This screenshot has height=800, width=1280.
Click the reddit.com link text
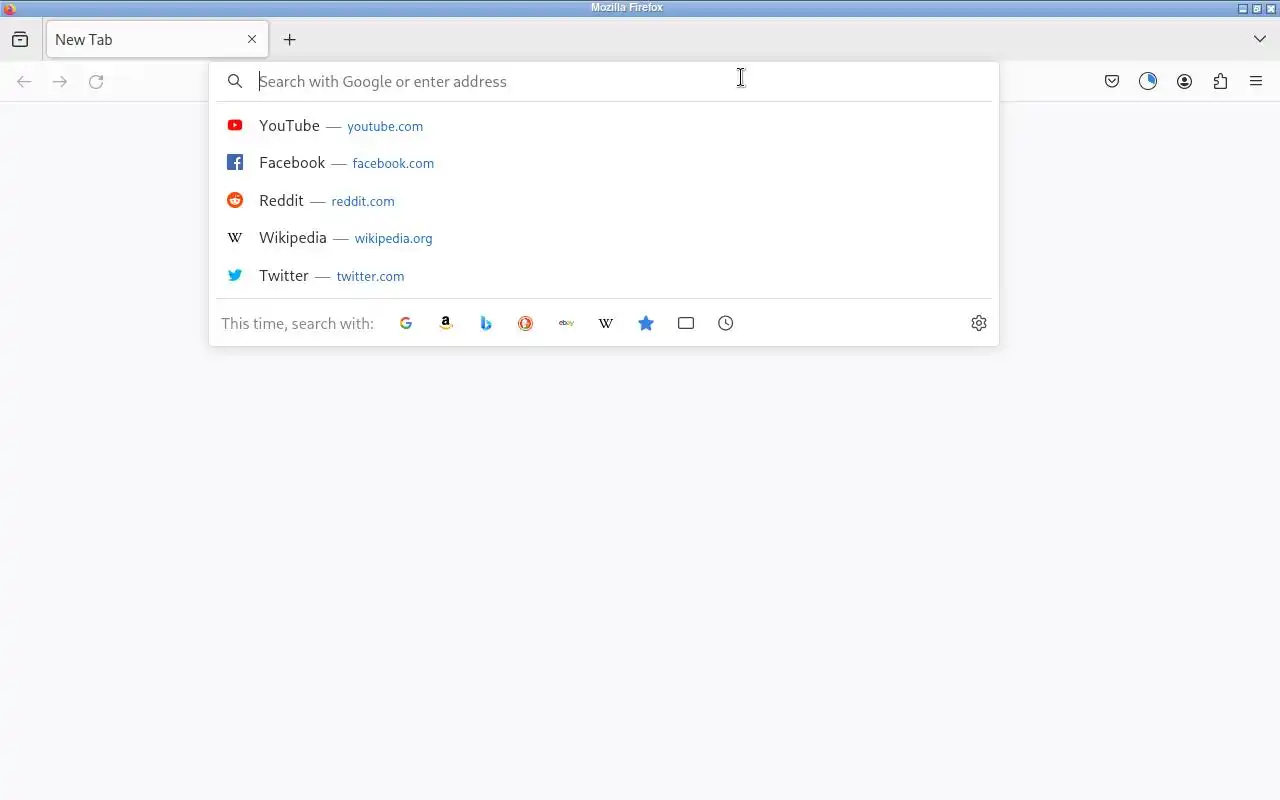pyautogui.click(x=363, y=202)
